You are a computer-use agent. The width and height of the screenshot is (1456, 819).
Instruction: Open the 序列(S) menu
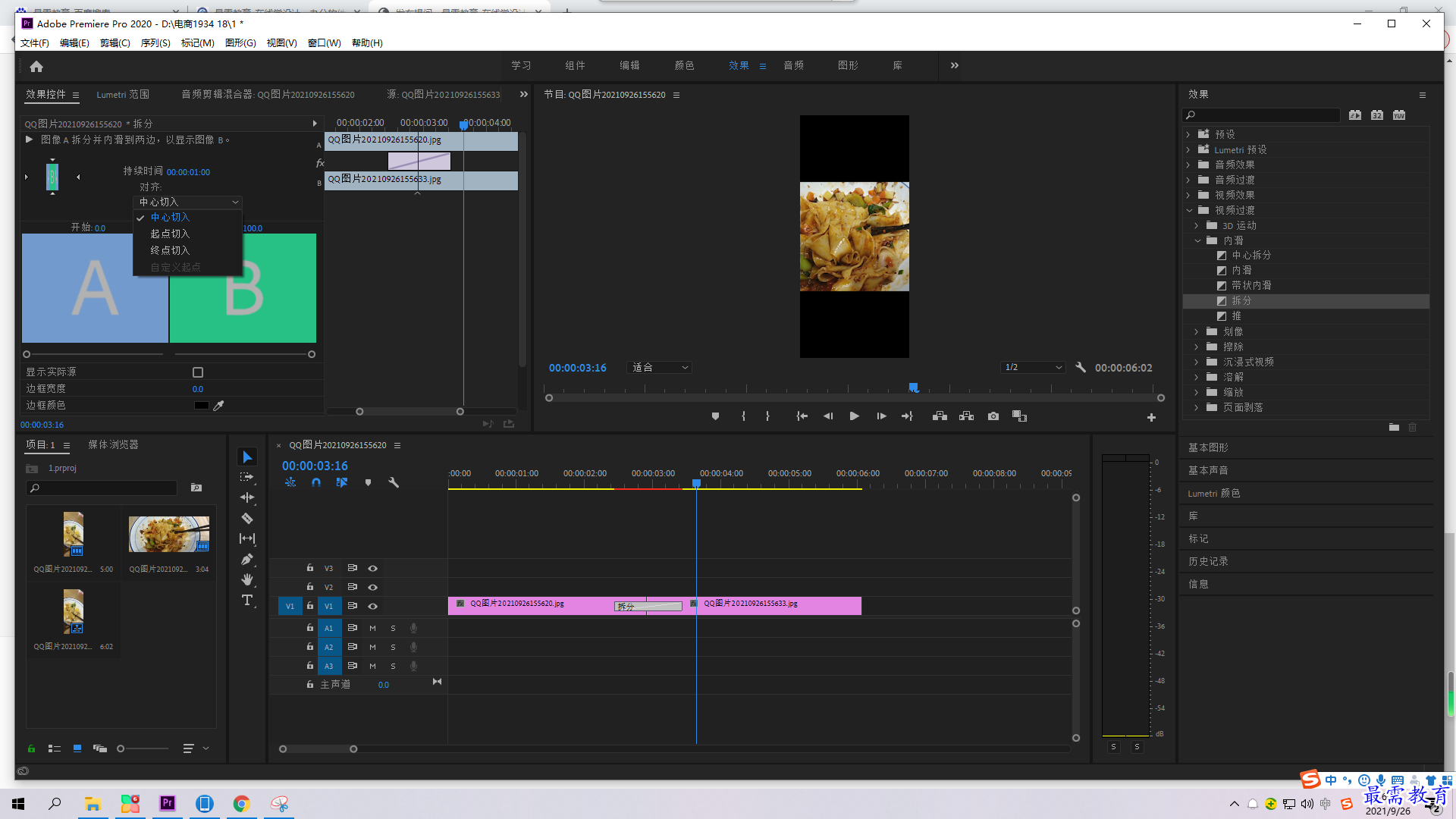[x=155, y=42]
